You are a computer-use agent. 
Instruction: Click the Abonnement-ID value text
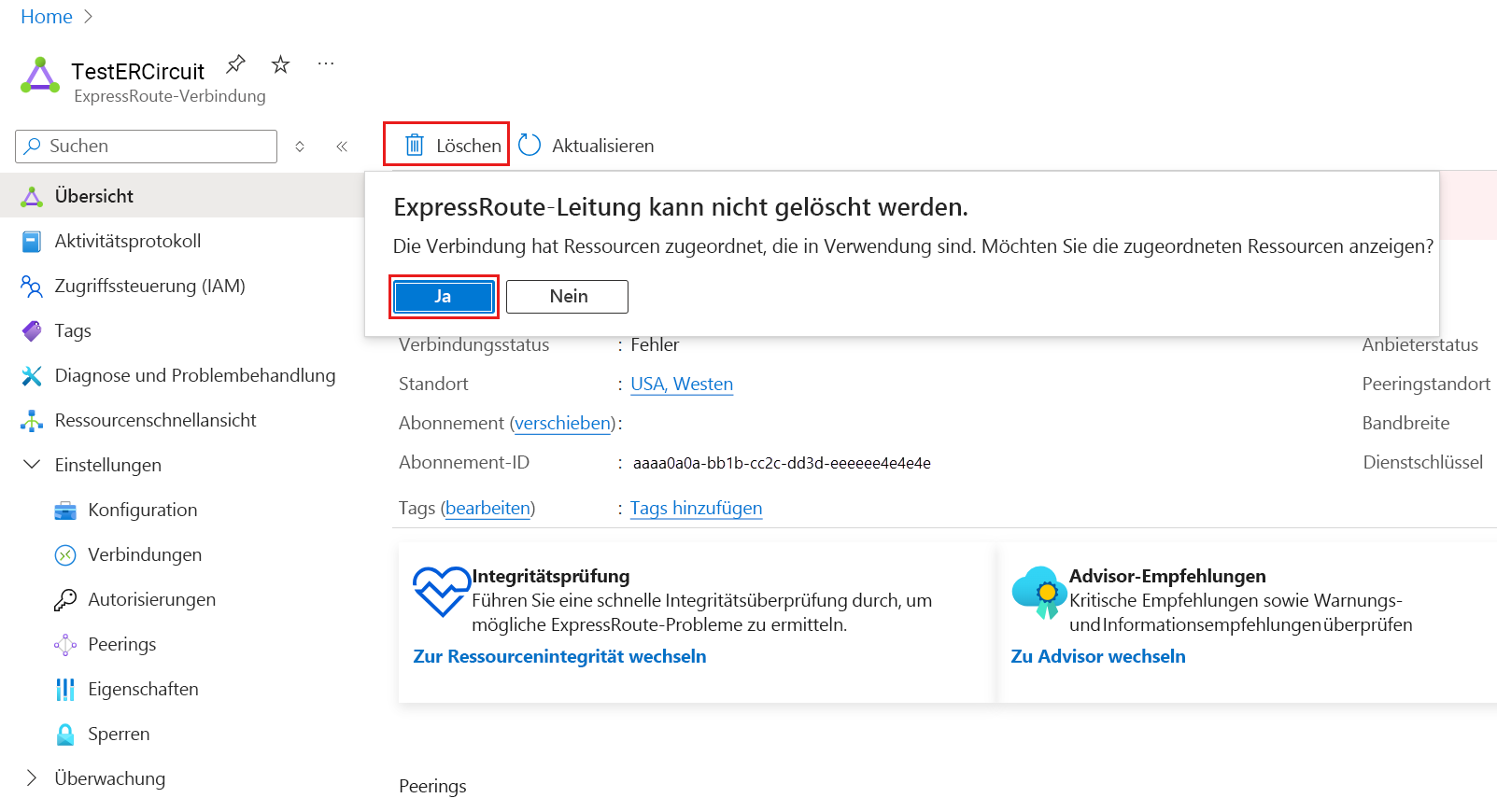(782, 464)
